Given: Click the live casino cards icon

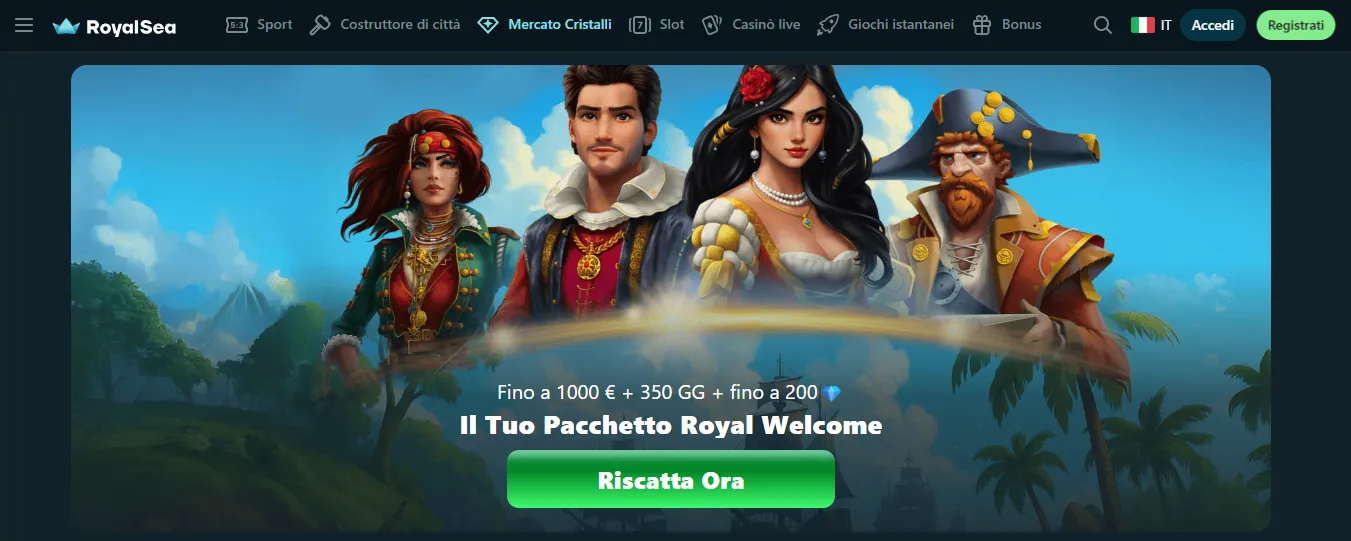Looking at the screenshot, I should tap(712, 25).
